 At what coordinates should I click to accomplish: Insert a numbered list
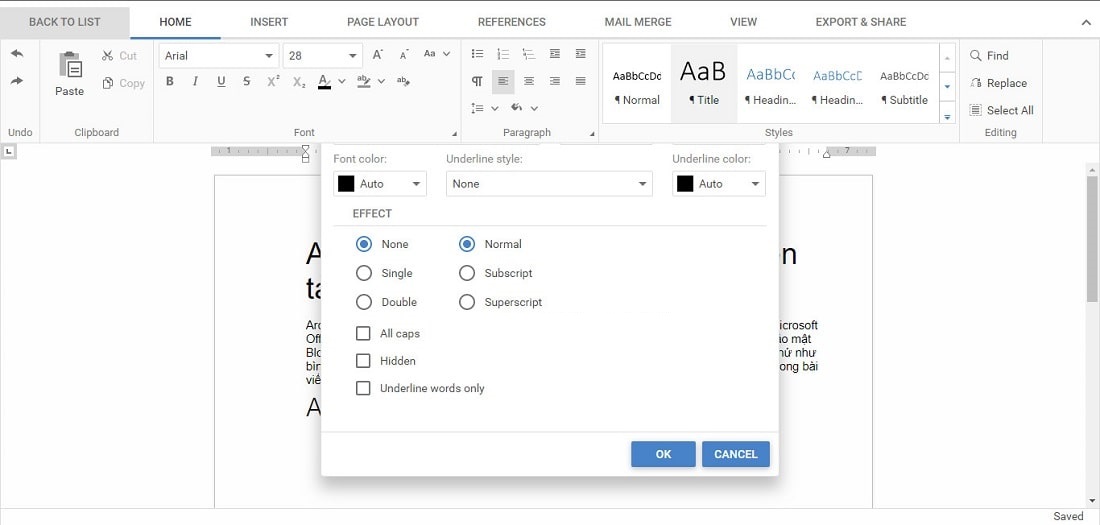pyautogui.click(x=503, y=54)
